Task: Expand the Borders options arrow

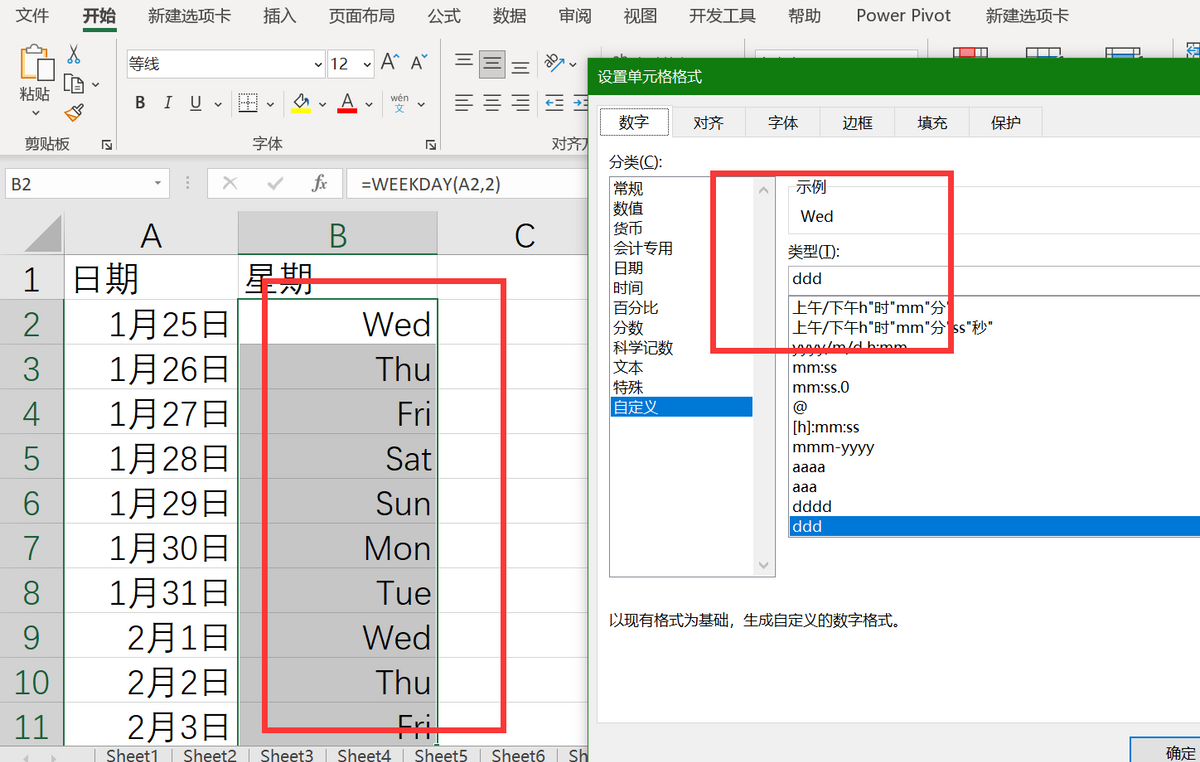Action: pos(272,104)
